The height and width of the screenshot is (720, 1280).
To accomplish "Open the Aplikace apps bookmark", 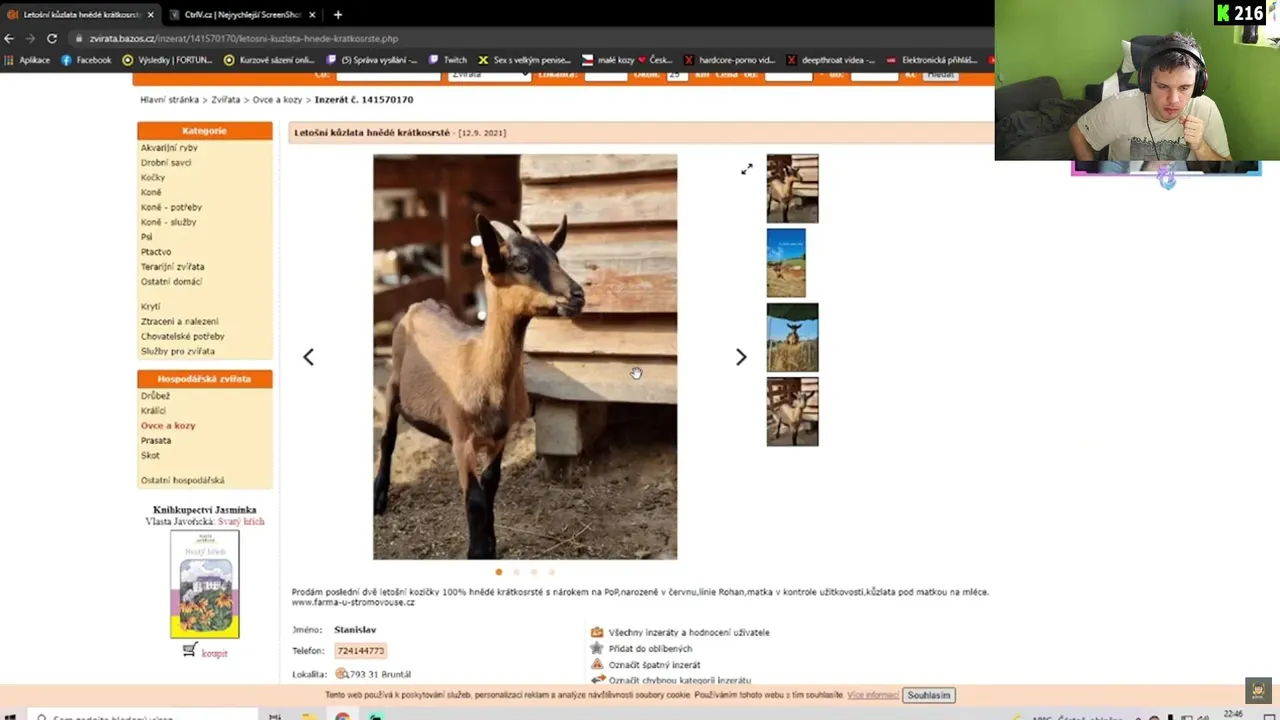I will pyautogui.click(x=28, y=60).
